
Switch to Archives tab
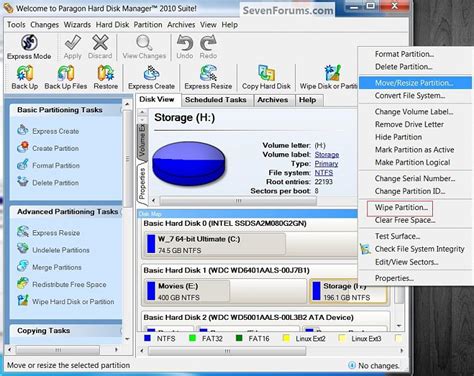coord(273,100)
